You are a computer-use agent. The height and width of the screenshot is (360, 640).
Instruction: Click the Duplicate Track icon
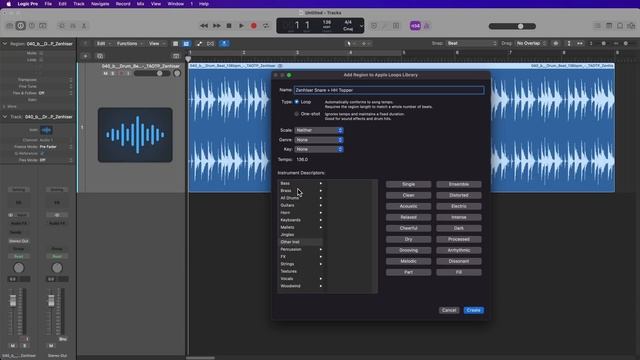[x=100, y=56]
